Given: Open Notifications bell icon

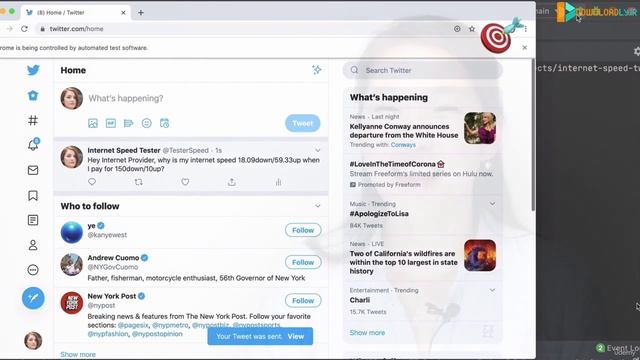Looking at the screenshot, I should 33,144.
